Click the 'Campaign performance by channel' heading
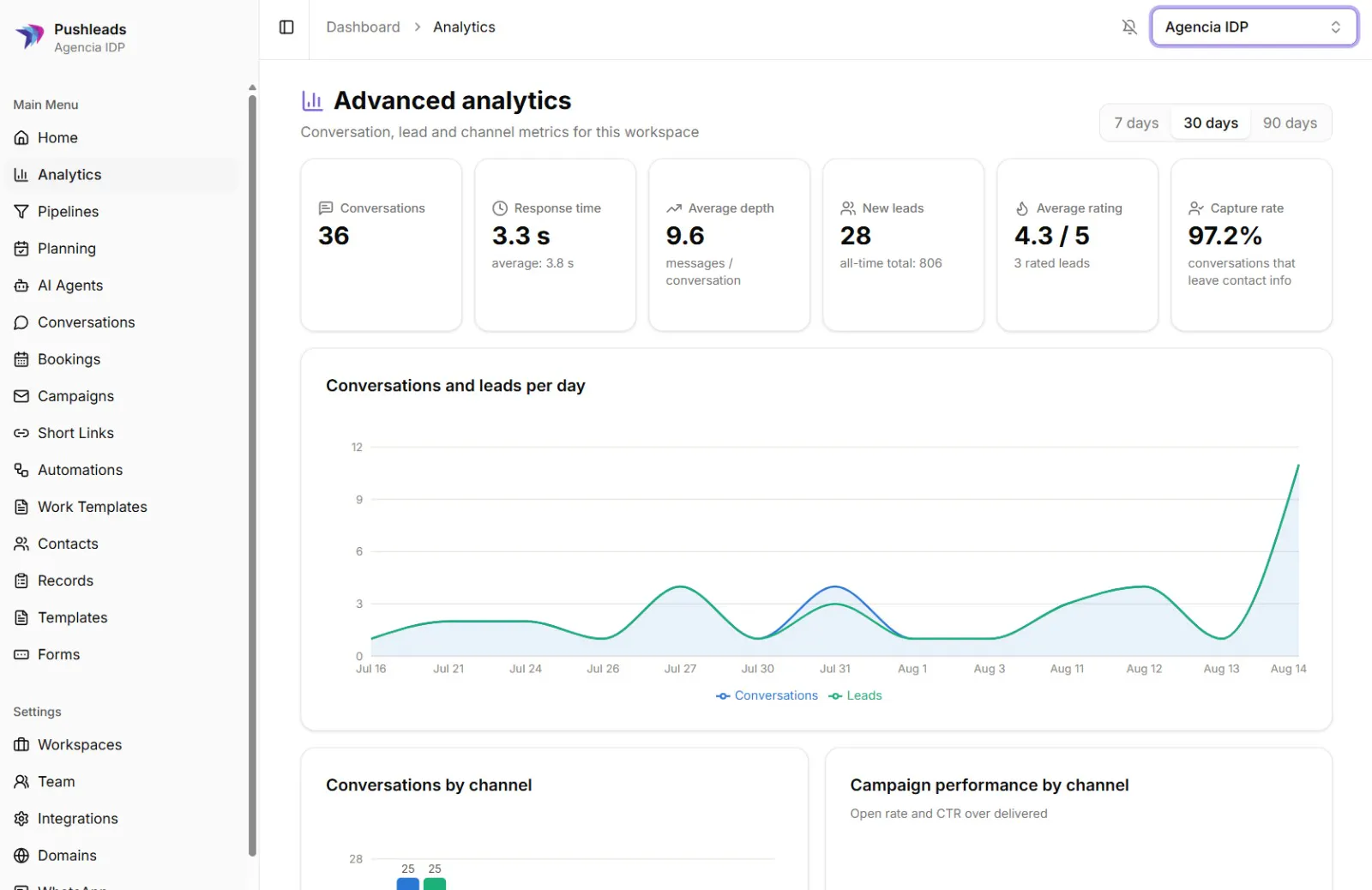1372x890 pixels. (x=989, y=785)
